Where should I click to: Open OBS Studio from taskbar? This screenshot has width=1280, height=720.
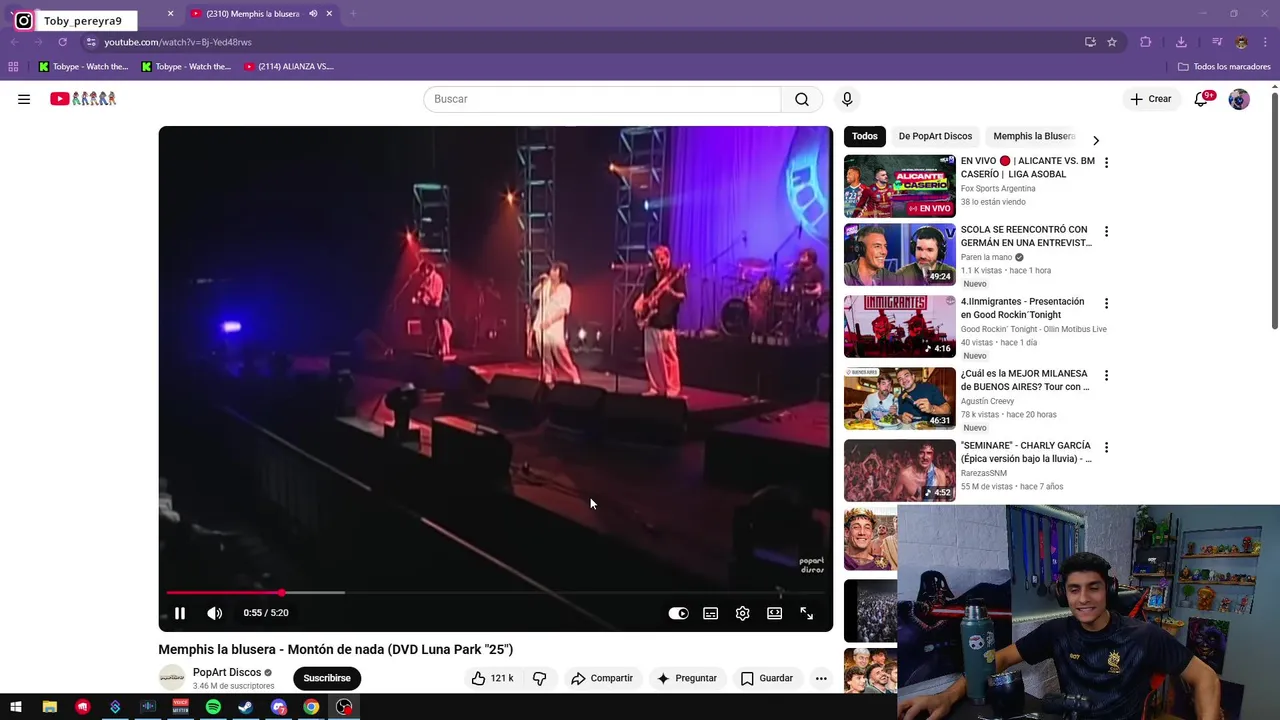pyautogui.click(x=344, y=707)
